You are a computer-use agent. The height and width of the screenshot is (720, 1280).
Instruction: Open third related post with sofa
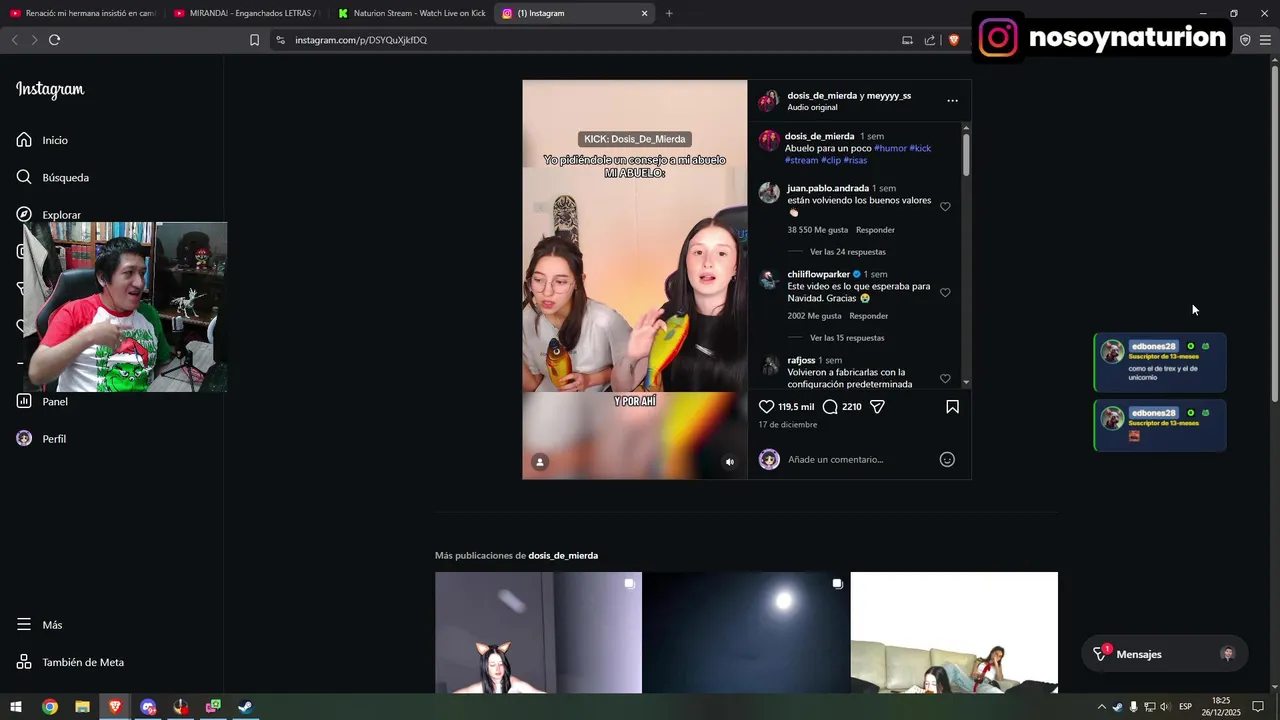pos(954,632)
